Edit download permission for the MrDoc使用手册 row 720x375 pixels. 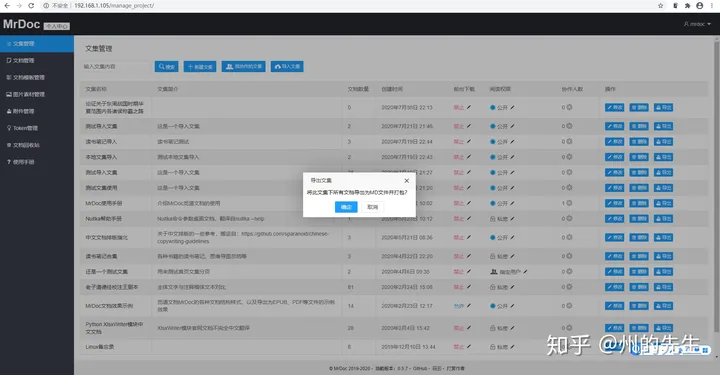(x=469, y=203)
